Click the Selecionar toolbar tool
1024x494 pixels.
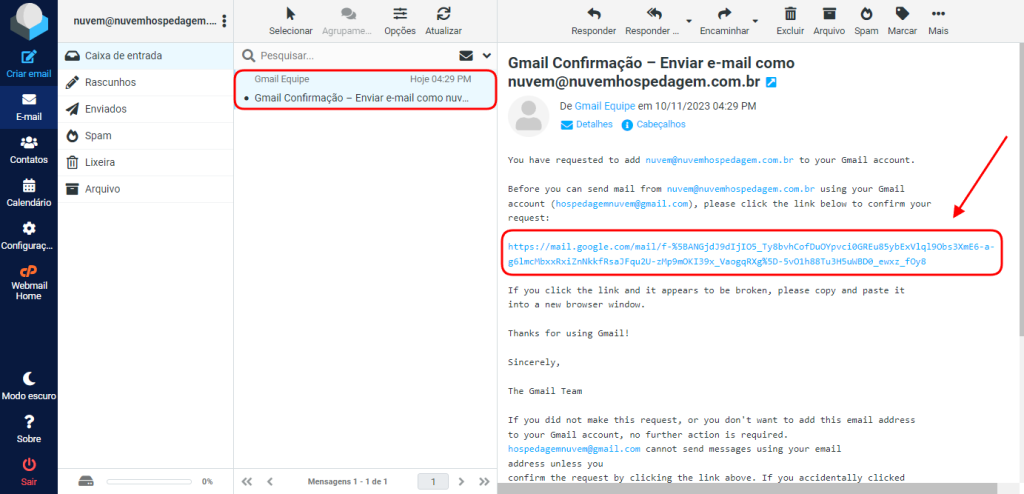[291, 21]
